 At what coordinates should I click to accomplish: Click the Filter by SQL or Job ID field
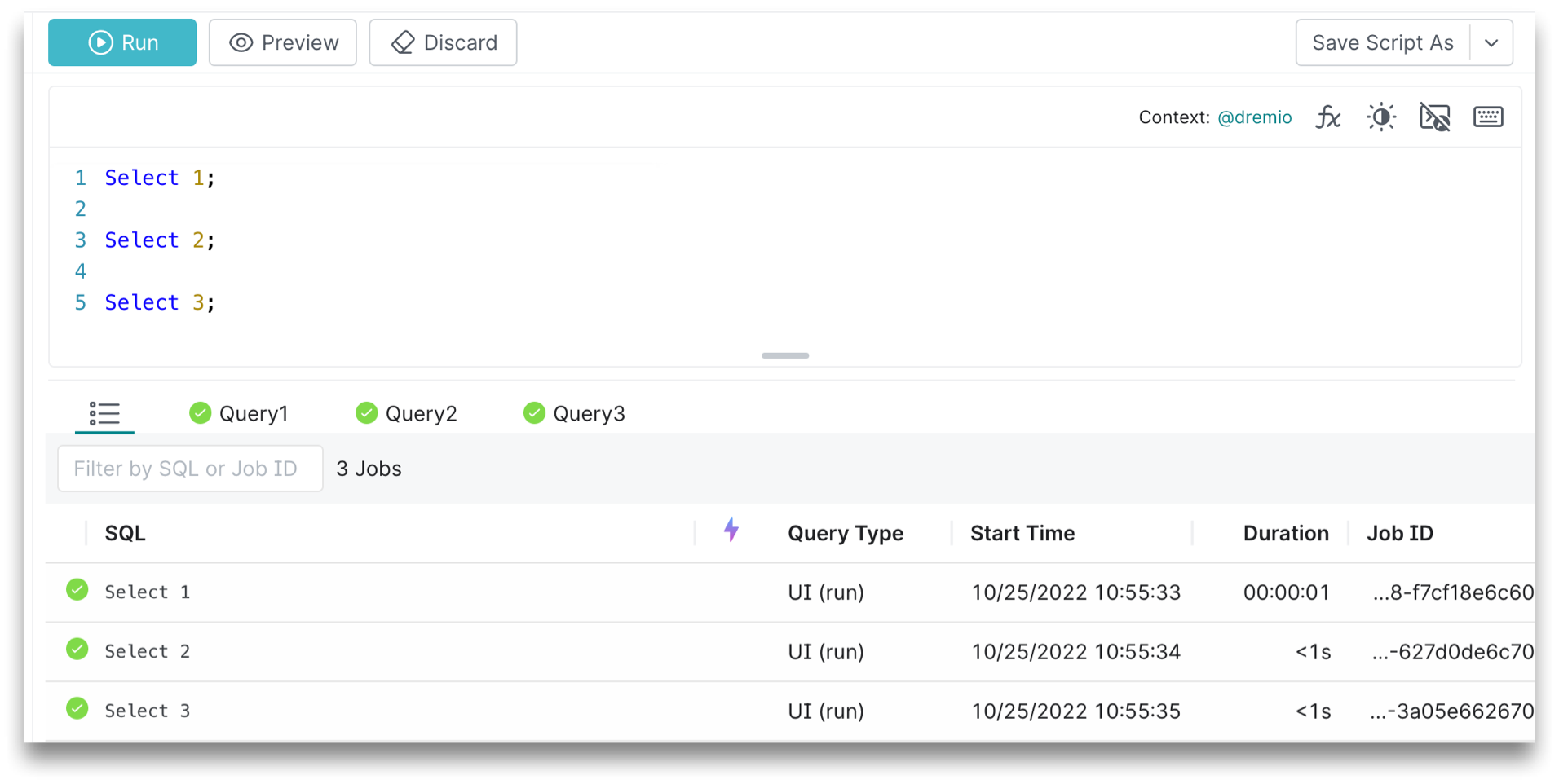(189, 469)
